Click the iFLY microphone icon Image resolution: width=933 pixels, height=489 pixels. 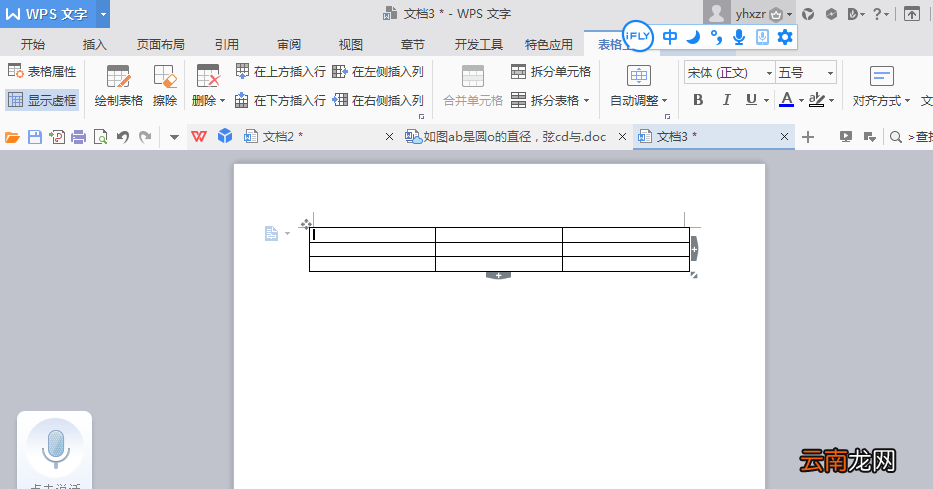739,37
